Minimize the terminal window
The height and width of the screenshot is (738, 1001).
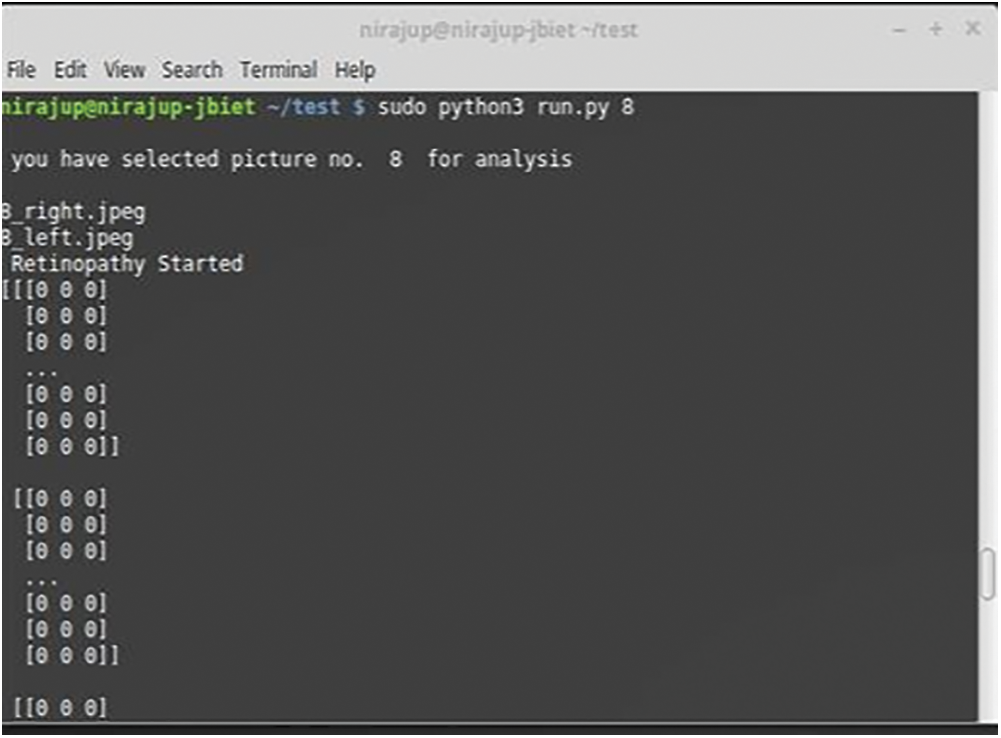pyautogui.click(x=900, y=30)
